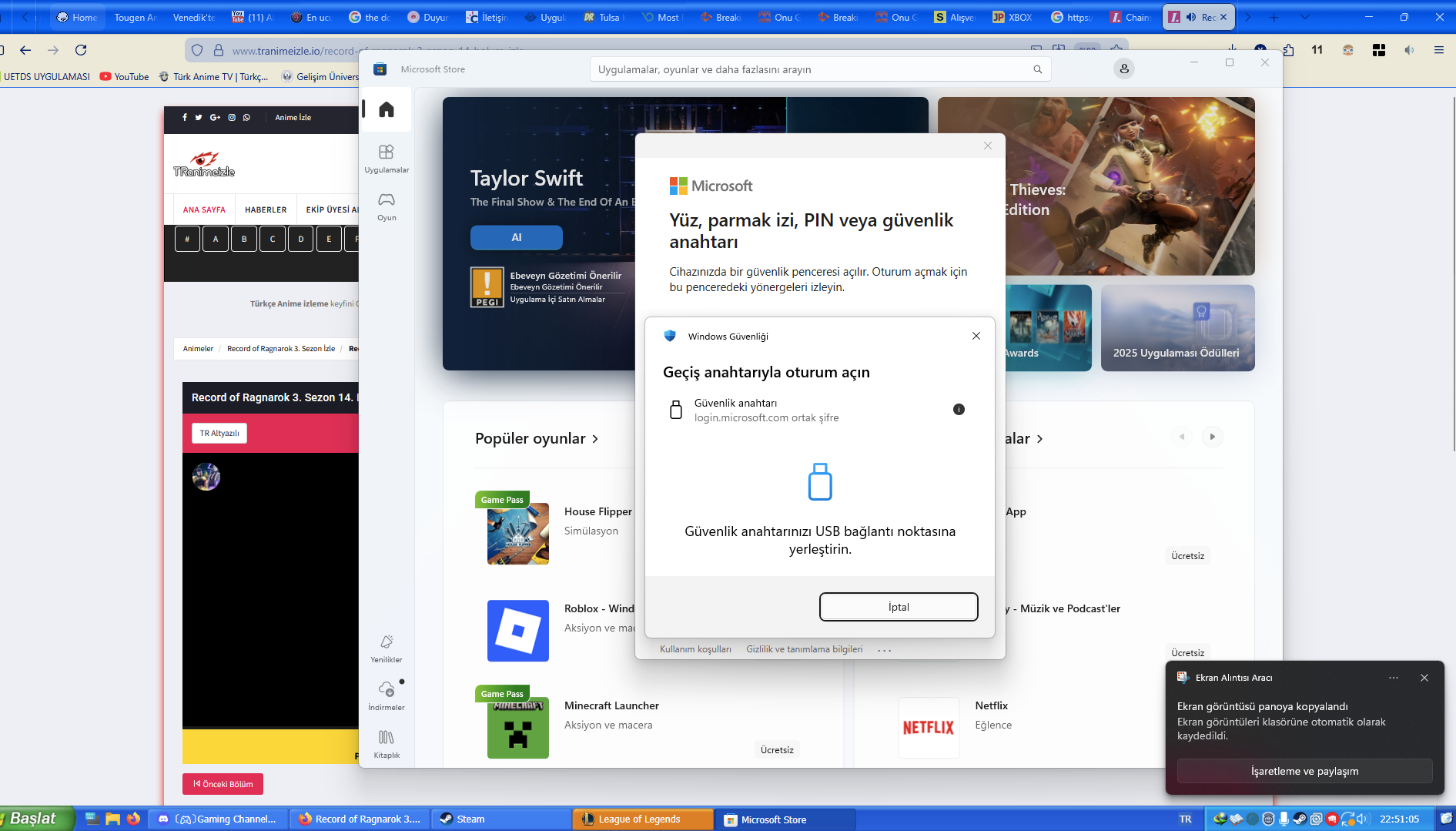This screenshot has width=1456, height=831.
Task: Open the Animeler breadcrumb link
Action: pos(198,349)
